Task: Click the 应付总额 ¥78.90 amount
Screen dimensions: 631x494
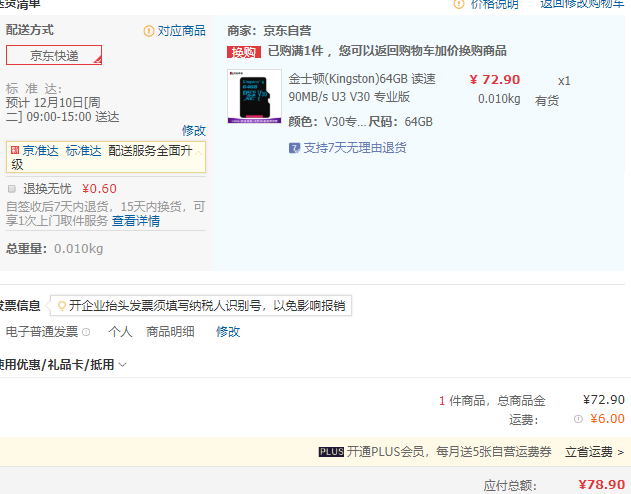Action: (601, 485)
